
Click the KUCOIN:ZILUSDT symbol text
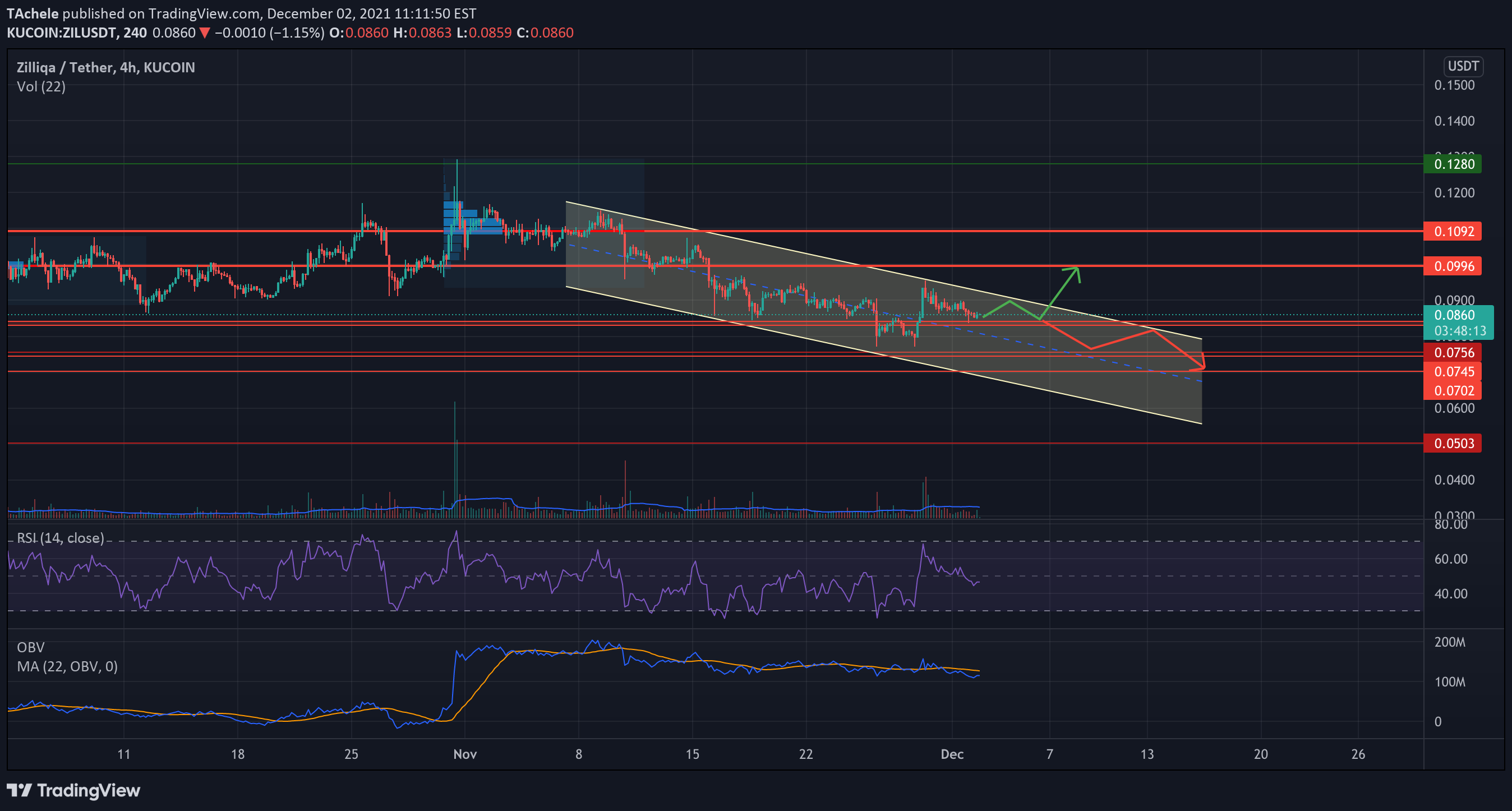point(61,33)
